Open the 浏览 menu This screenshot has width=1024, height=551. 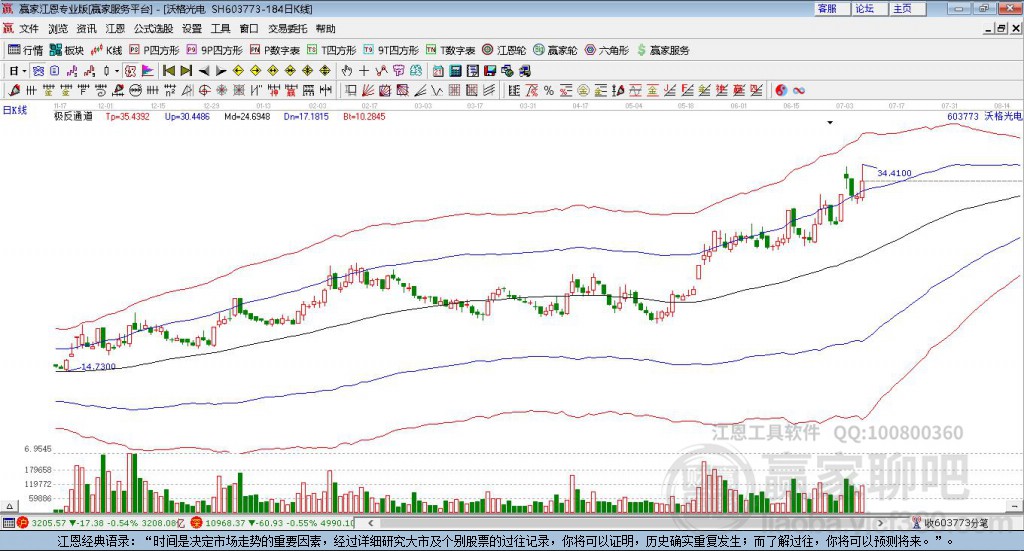pyautogui.click(x=57, y=29)
